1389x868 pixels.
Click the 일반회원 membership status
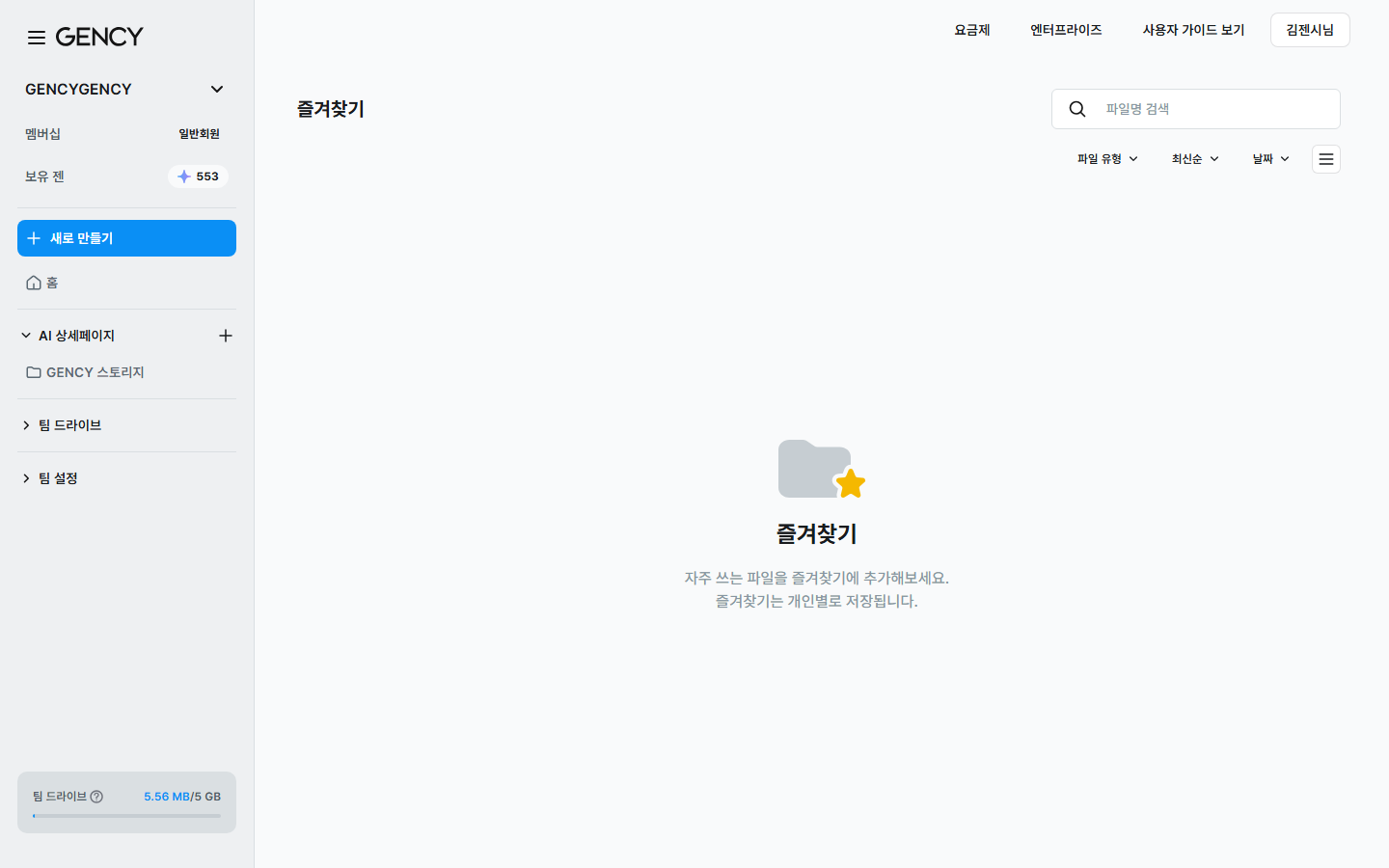pyautogui.click(x=199, y=134)
